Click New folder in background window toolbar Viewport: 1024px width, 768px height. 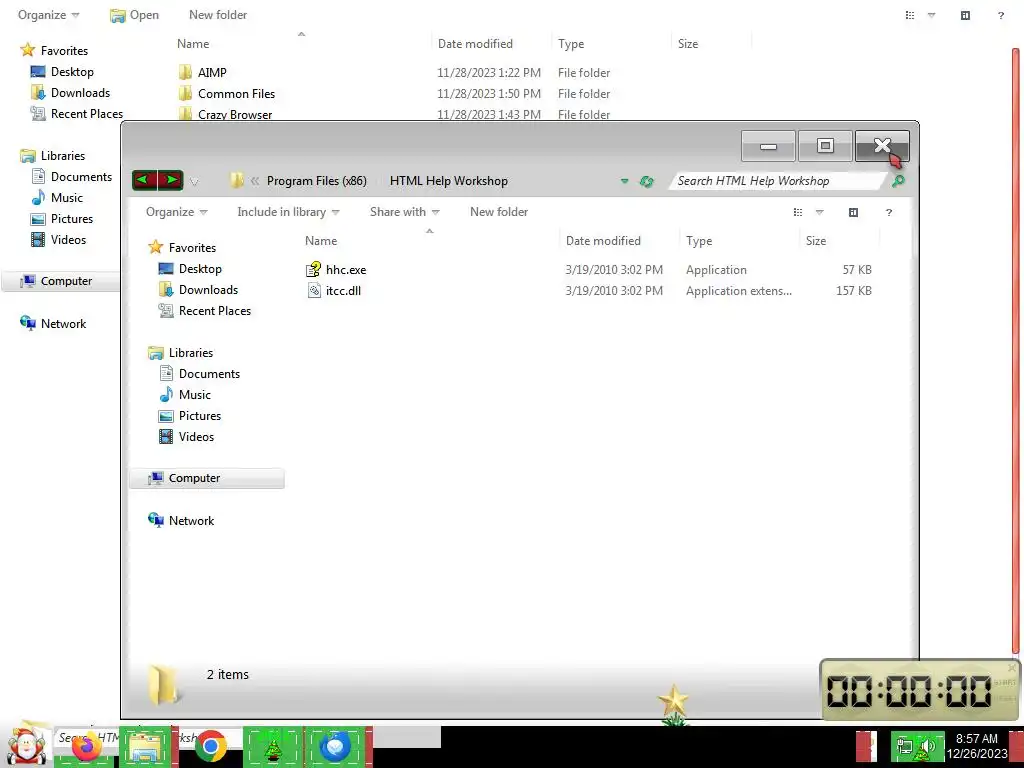point(218,14)
